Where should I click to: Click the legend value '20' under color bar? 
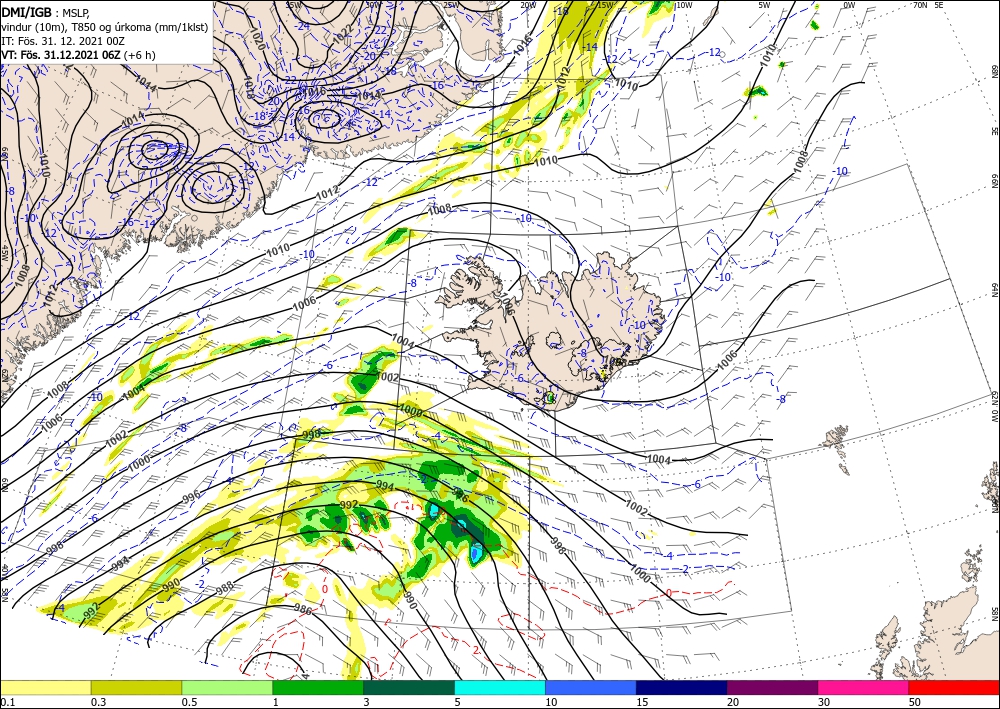[733, 702]
